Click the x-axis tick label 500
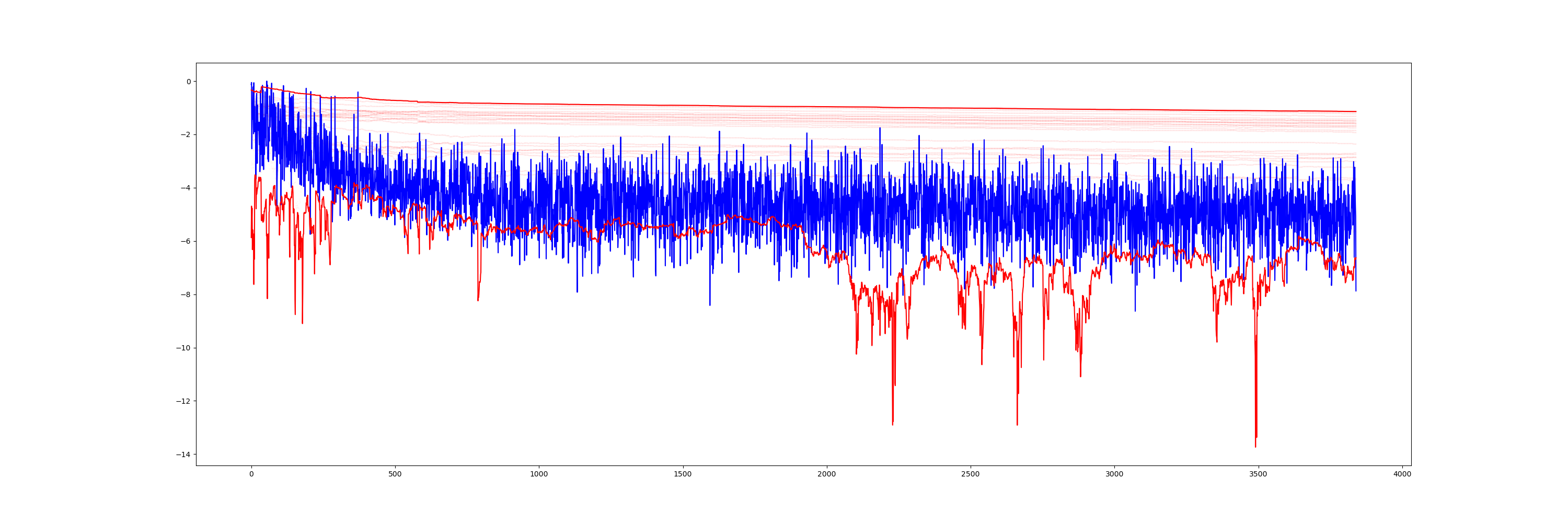The height and width of the screenshot is (523, 1568). 395,474
